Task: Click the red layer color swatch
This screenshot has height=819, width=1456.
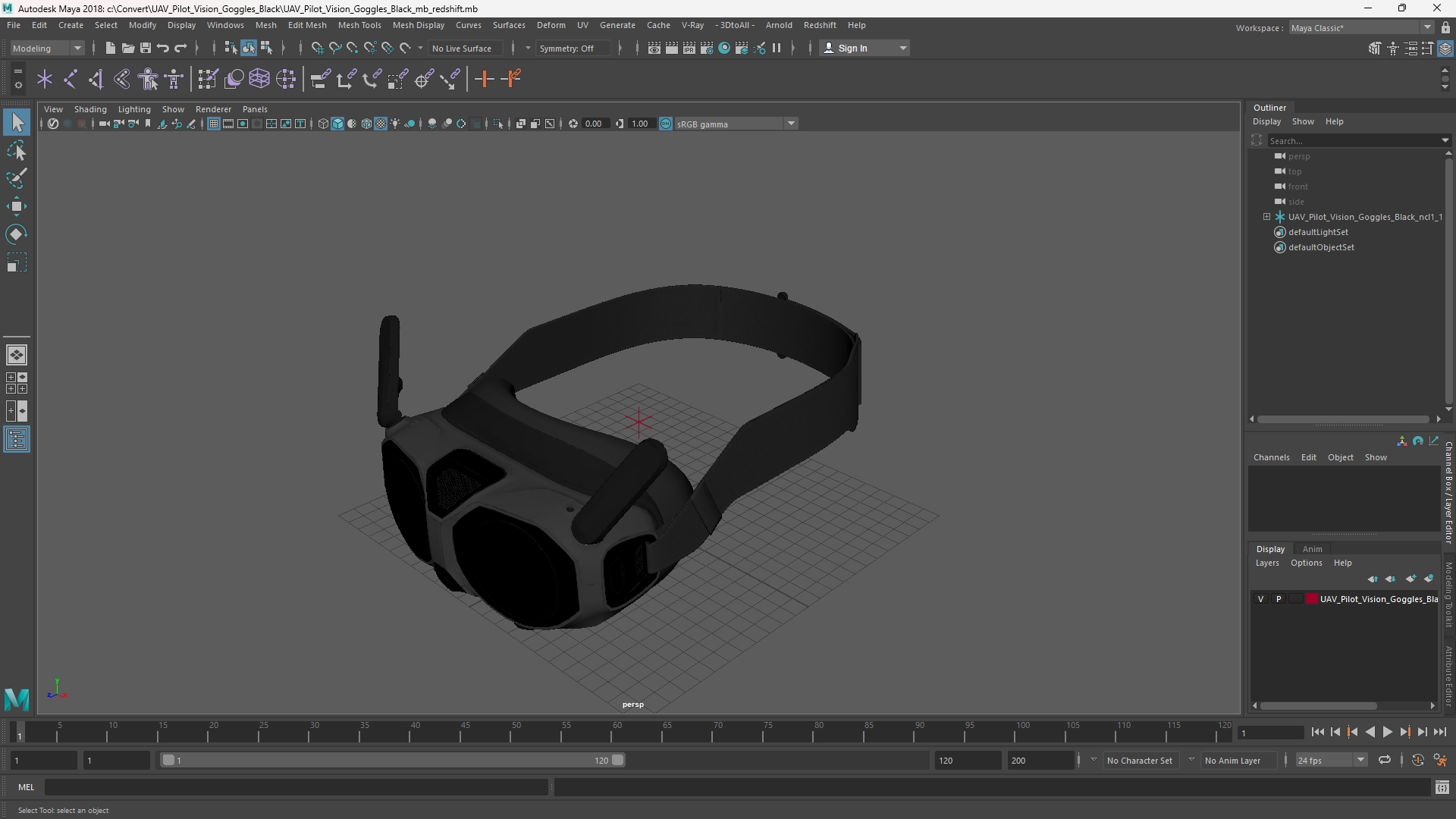Action: tap(1312, 599)
